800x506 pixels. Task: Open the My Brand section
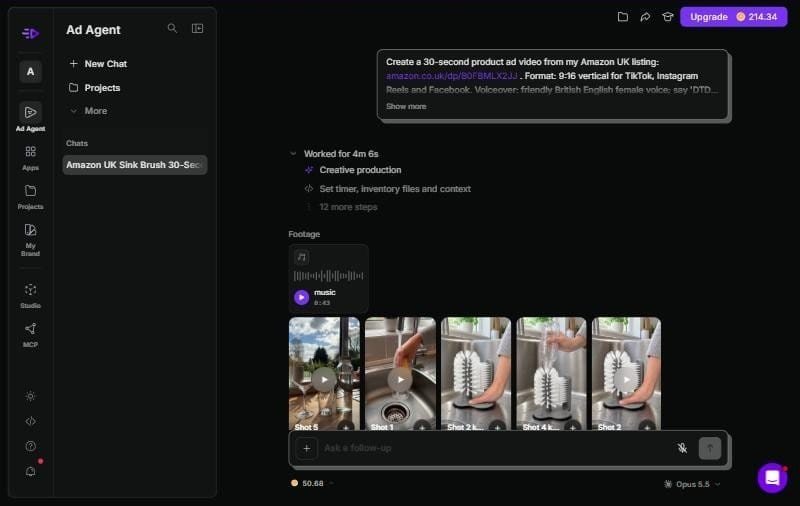coord(30,239)
